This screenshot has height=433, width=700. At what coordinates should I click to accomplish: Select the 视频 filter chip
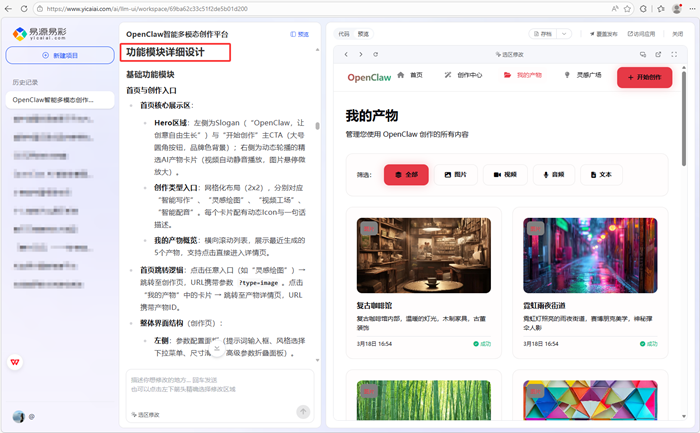505,174
